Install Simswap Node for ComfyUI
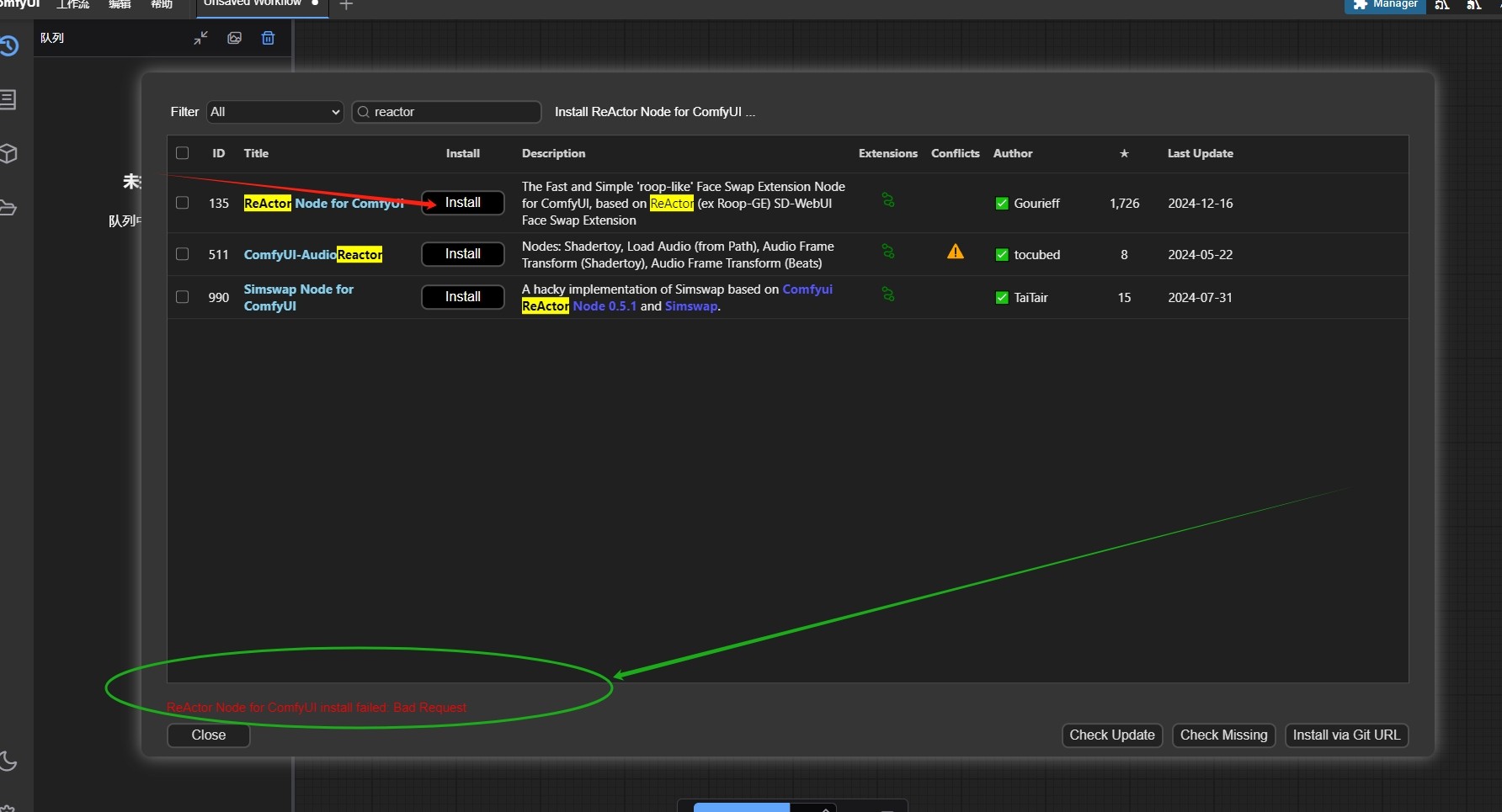Screen dimensions: 1502x812 pyautogui.click(x=463, y=297)
